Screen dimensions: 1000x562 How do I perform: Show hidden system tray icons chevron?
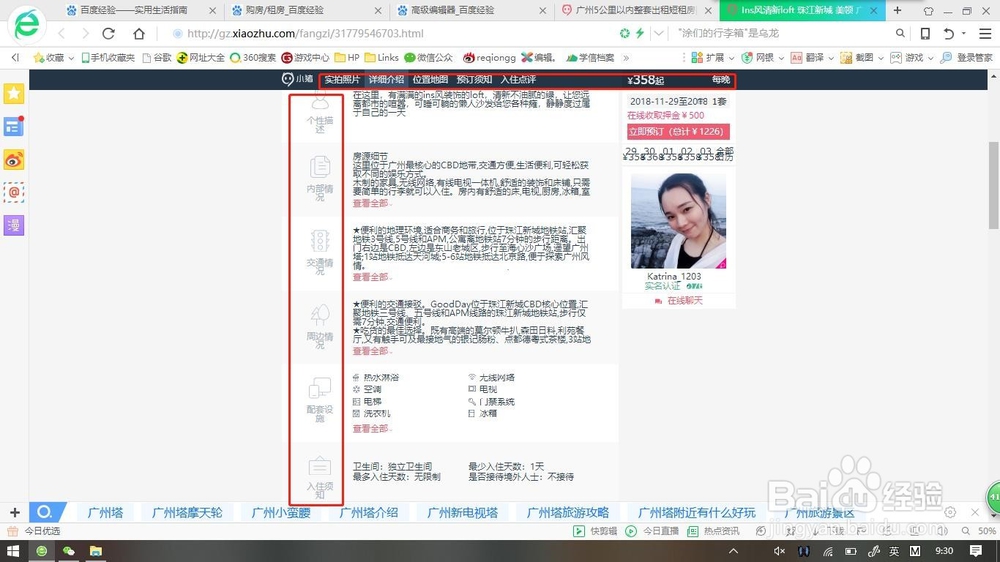[x=733, y=551]
